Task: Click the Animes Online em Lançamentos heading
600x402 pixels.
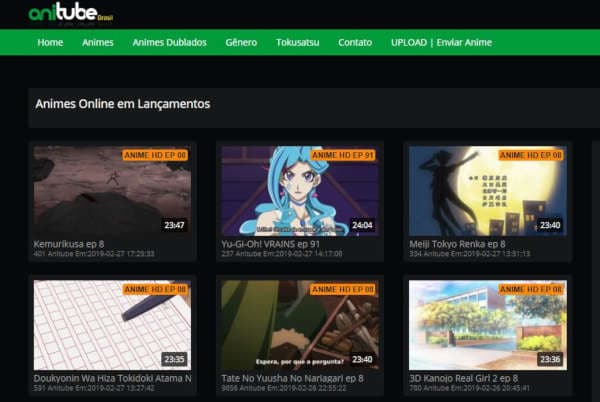Action: pos(122,104)
